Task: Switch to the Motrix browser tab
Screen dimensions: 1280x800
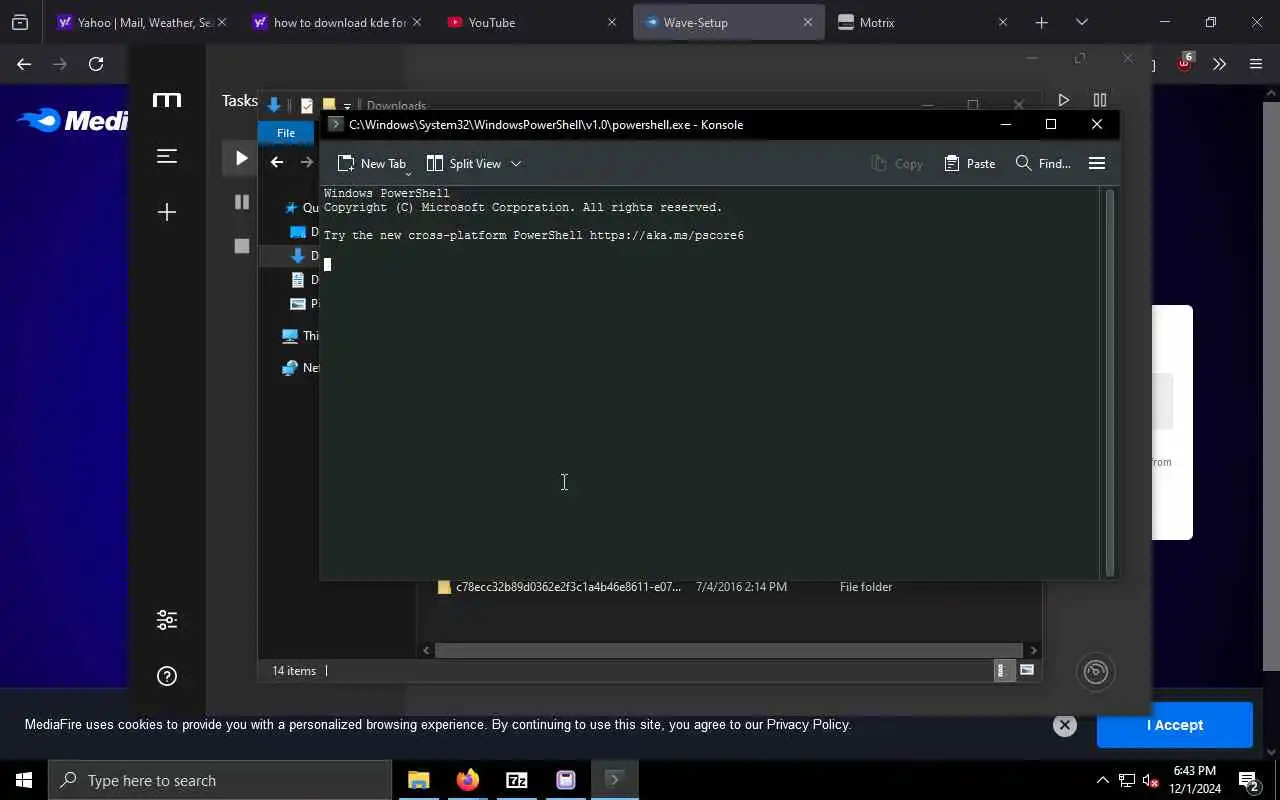Action: (x=925, y=22)
